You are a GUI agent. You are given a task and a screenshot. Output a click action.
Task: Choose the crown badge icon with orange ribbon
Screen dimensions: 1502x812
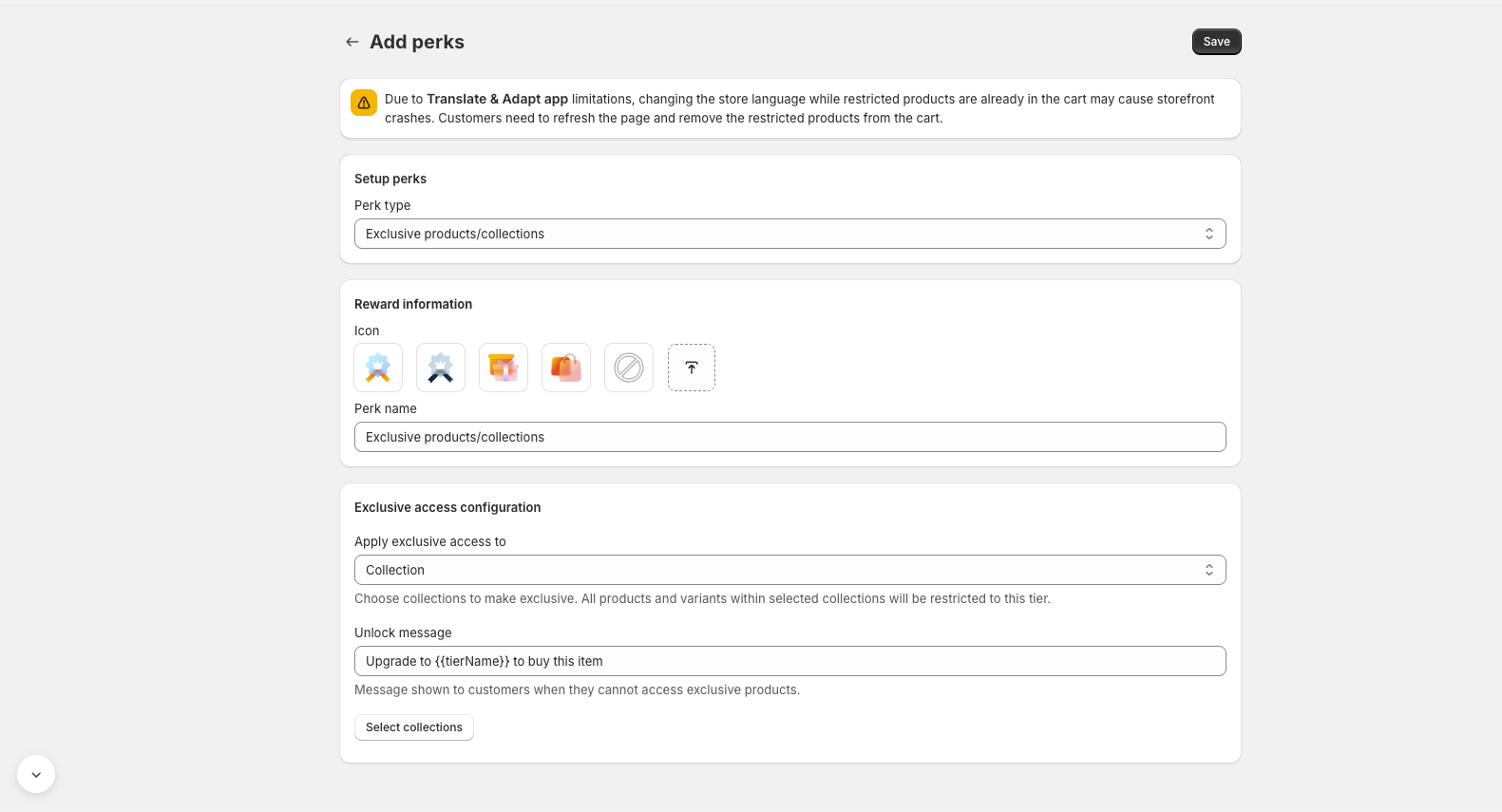click(378, 368)
